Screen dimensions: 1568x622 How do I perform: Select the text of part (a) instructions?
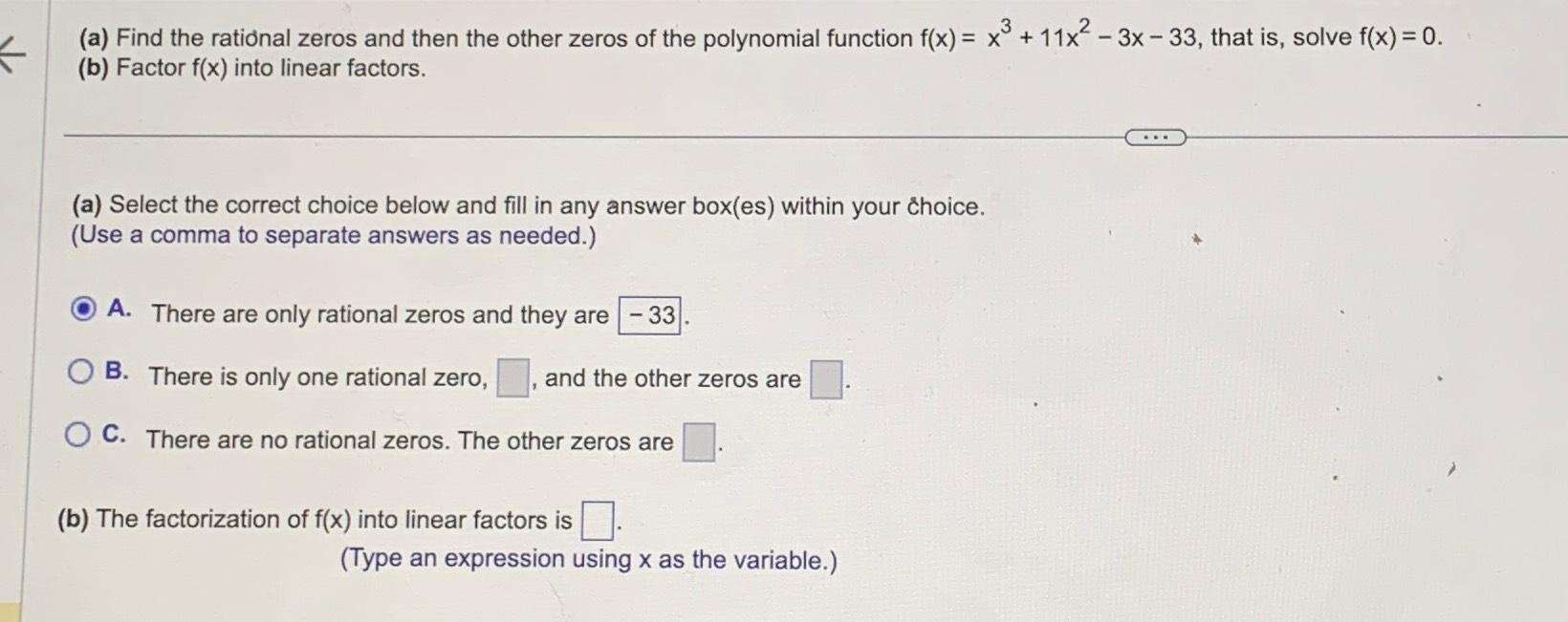tap(526, 204)
